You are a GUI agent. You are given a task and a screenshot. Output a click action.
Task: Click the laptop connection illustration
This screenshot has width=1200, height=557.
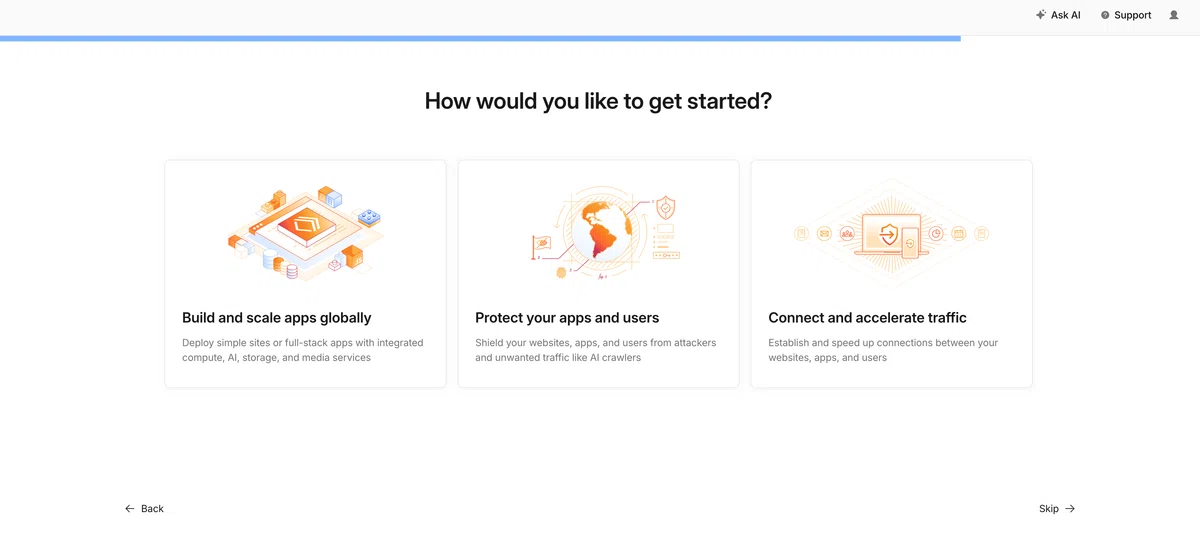point(891,234)
